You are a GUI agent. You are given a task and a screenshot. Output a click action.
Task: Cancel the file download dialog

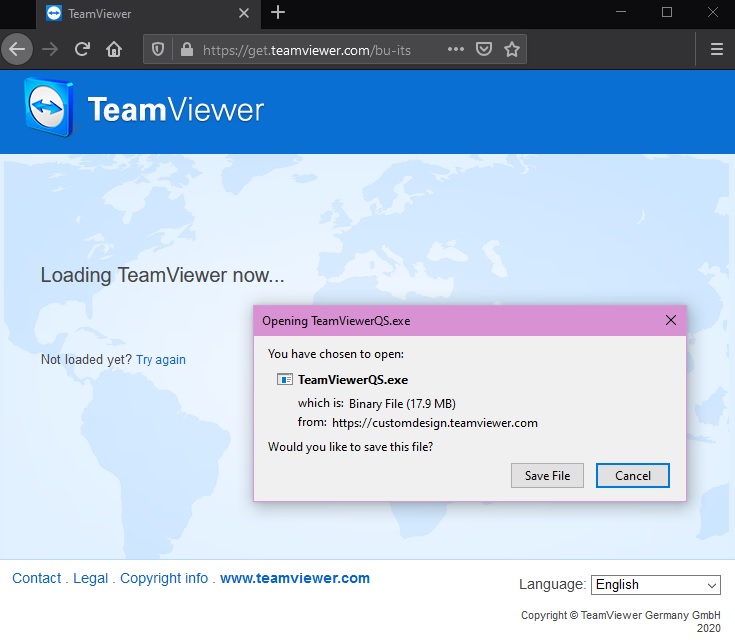(632, 476)
